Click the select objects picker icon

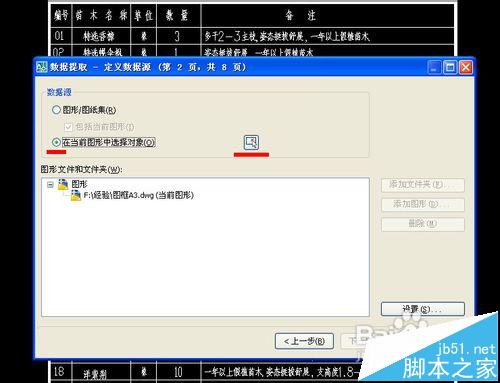pos(251,143)
